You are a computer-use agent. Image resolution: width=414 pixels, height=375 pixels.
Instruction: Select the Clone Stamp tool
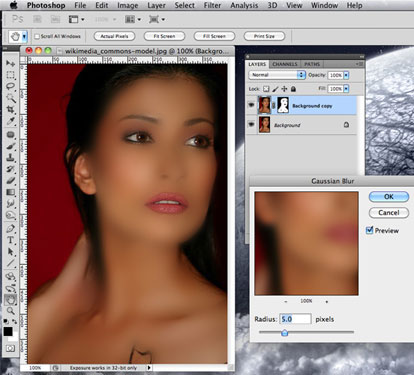[x=10, y=157]
